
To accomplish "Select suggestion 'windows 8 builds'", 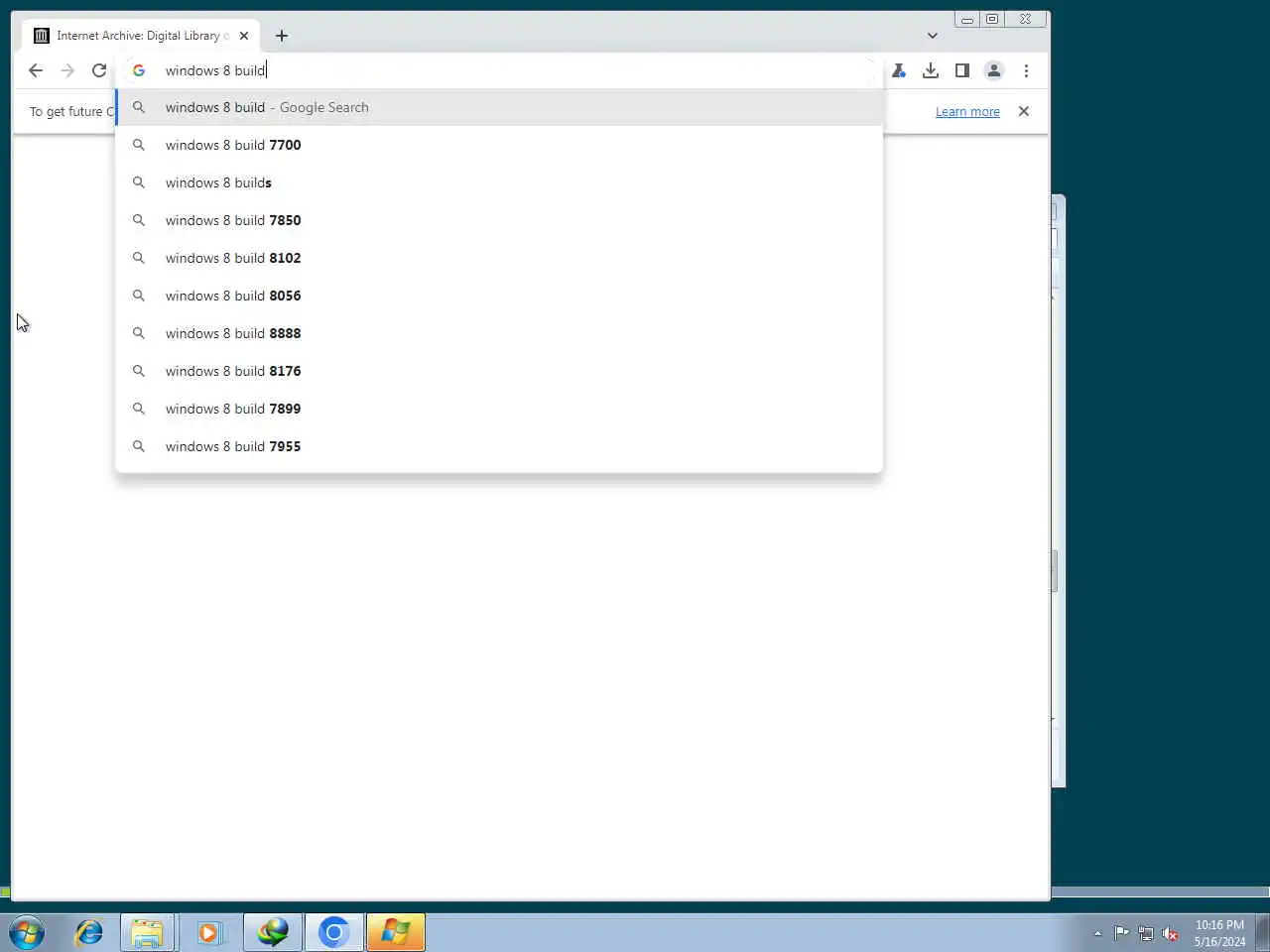I will [x=499, y=182].
